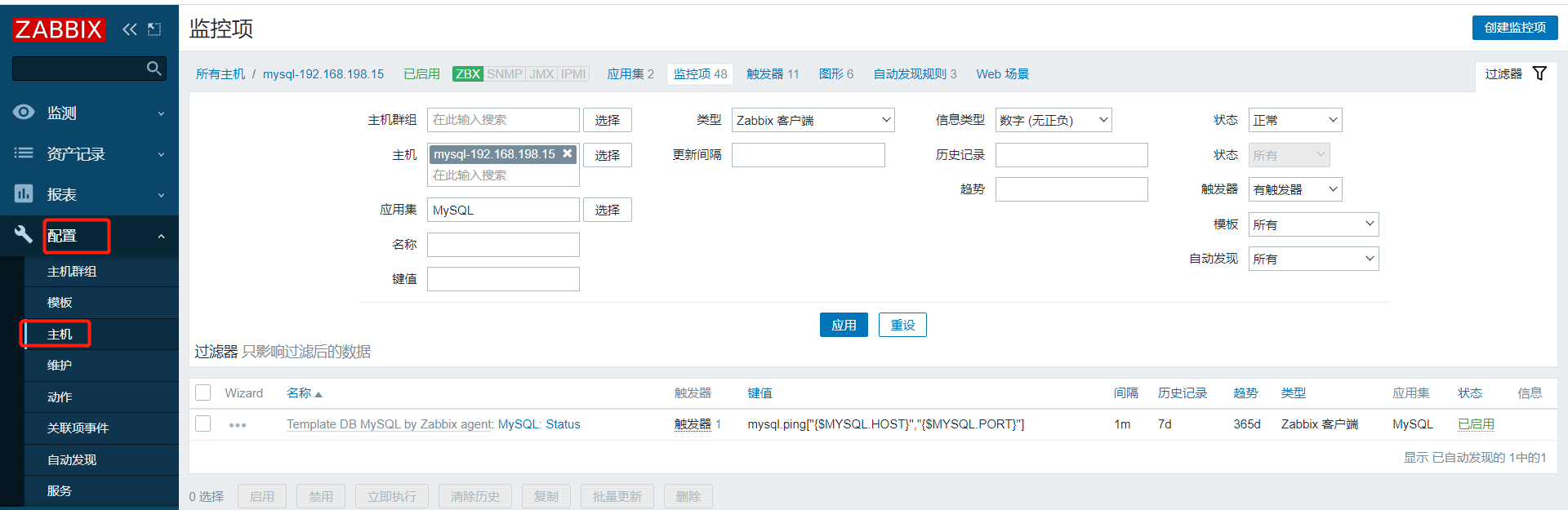Open 维护 in the sidebar
Viewport: 1568px width, 510px height.
point(101,366)
